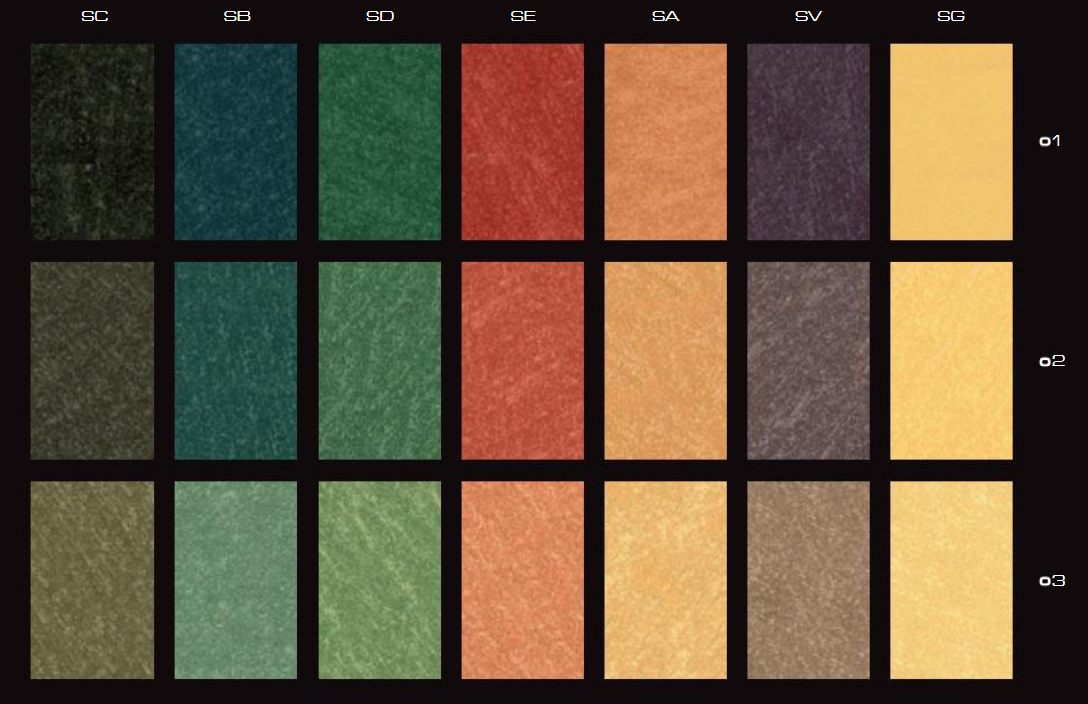1088x704 pixels.
Task: Choose the dark green SD swatch in row 01
Action: (x=379, y=141)
